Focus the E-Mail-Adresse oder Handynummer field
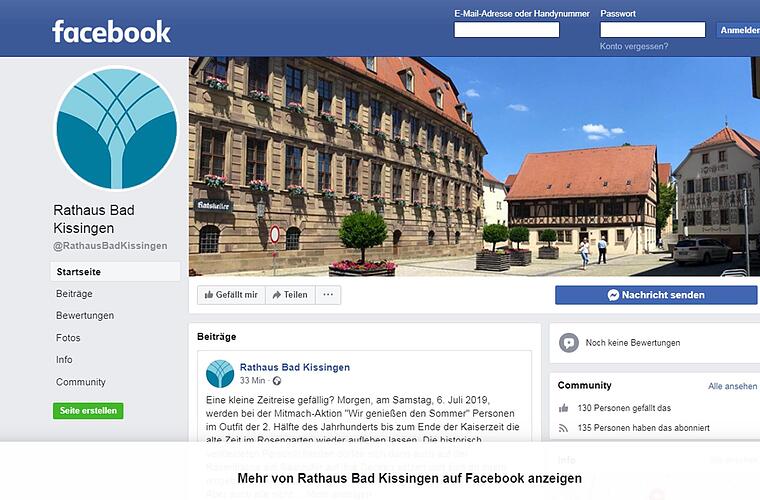Image resolution: width=760 pixels, height=500 pixels. coord(507,30)
